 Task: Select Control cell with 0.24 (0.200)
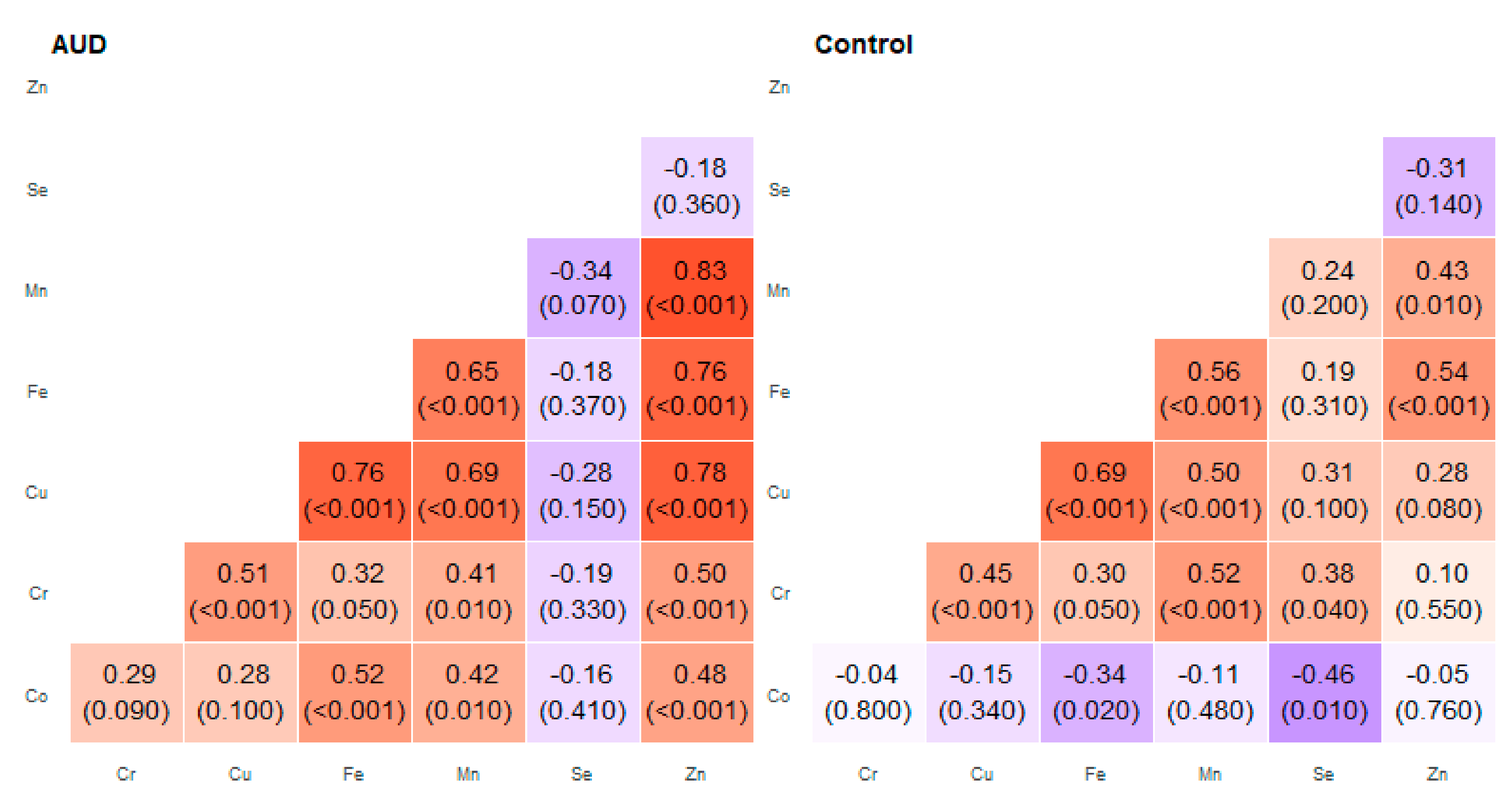(x=1325, y=287)
